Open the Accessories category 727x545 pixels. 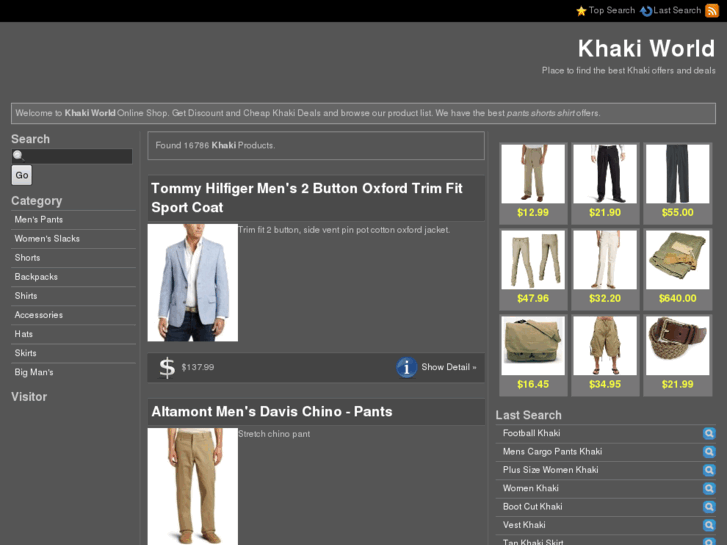(38, 314)
